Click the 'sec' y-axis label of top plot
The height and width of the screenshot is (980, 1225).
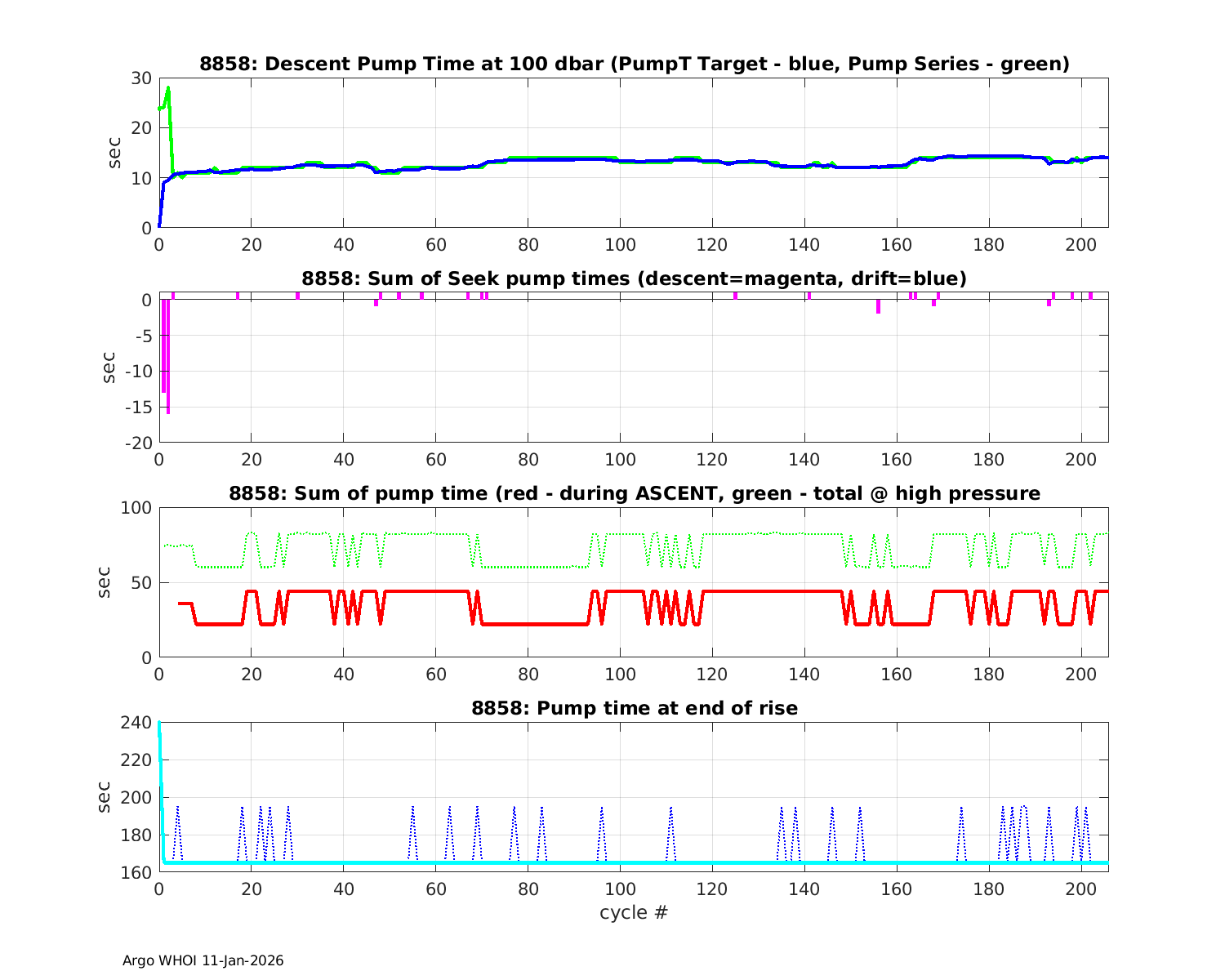(115, 153)
